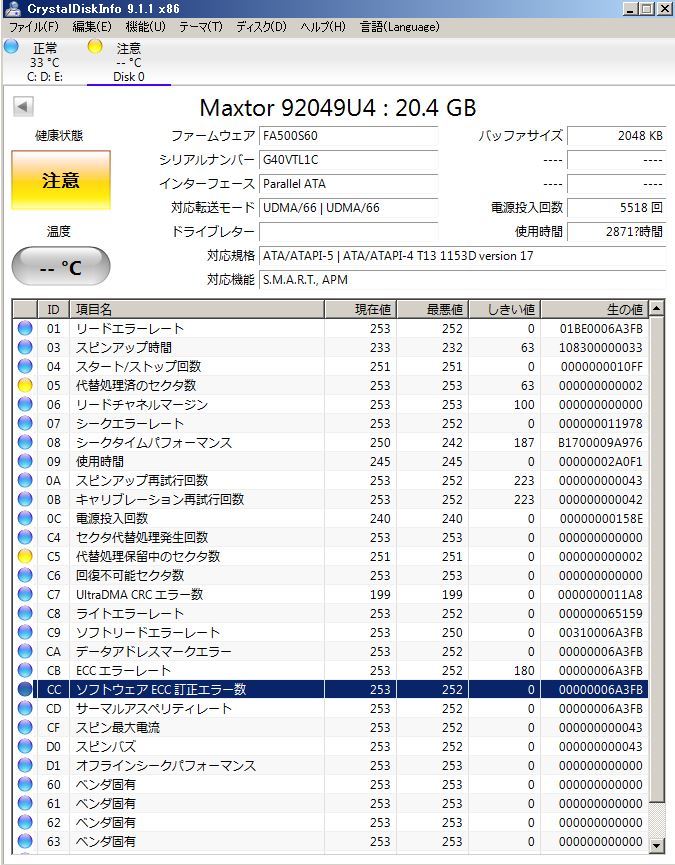Click status icon of selected row CC
This screenshot has height=865, width=675.
click(25, 689)
